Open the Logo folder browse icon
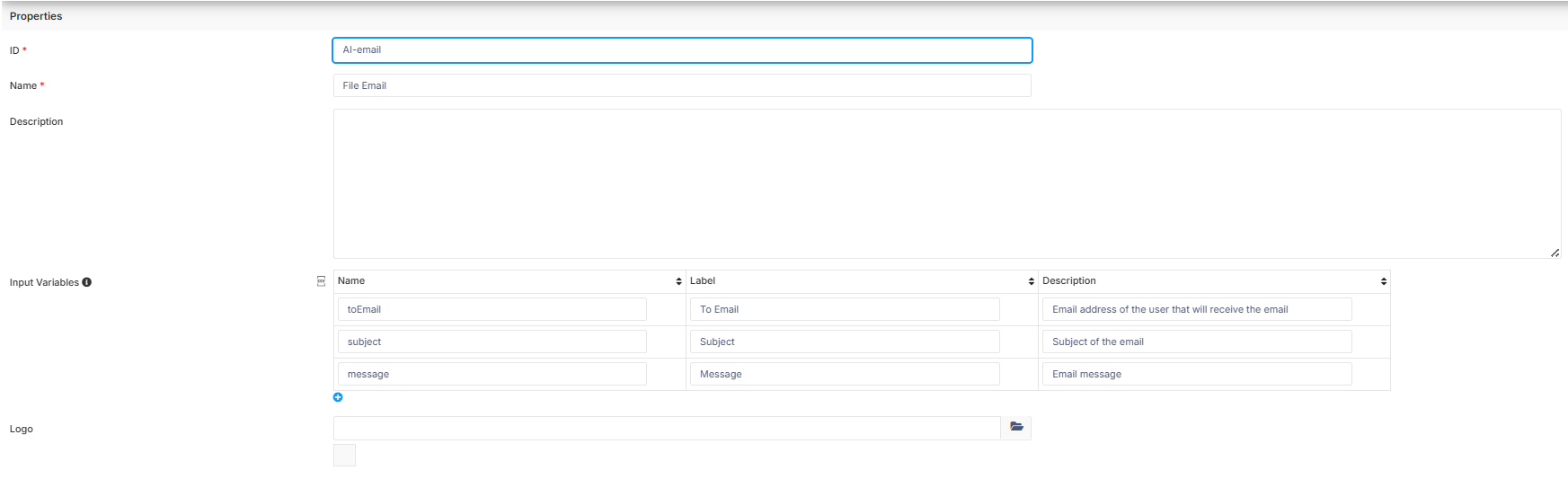 click(x=1016, y=427)
